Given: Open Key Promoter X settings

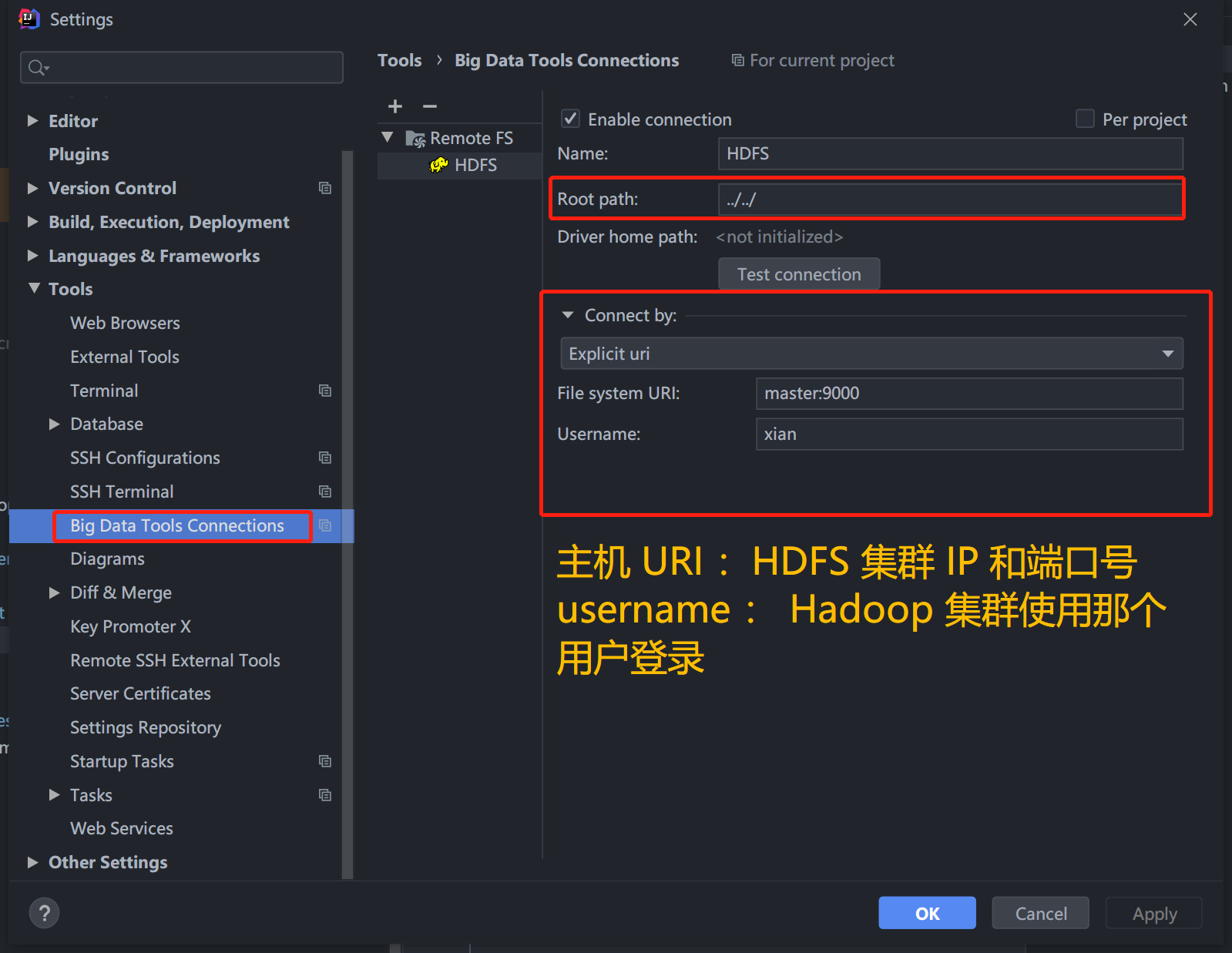Looking at the screenshot, I should tap(130, 626).
